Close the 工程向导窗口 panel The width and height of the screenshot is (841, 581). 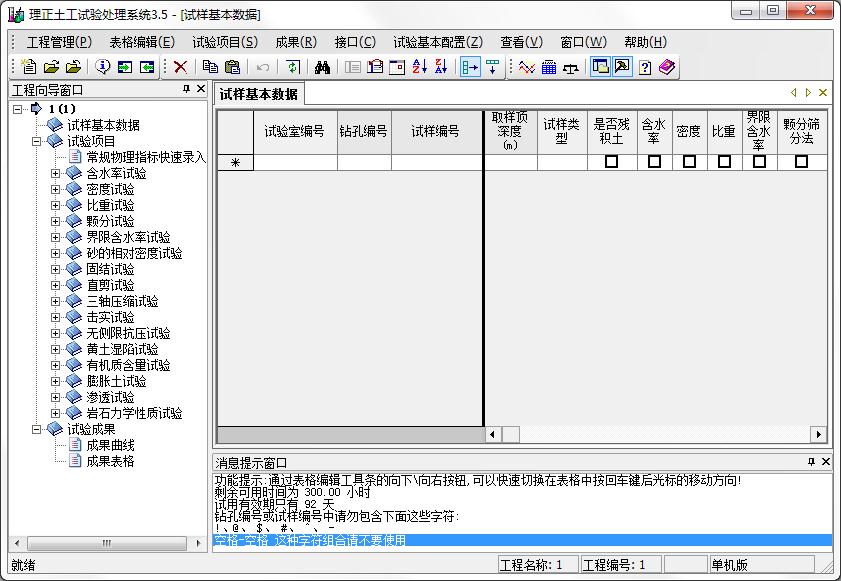[201, 89]
